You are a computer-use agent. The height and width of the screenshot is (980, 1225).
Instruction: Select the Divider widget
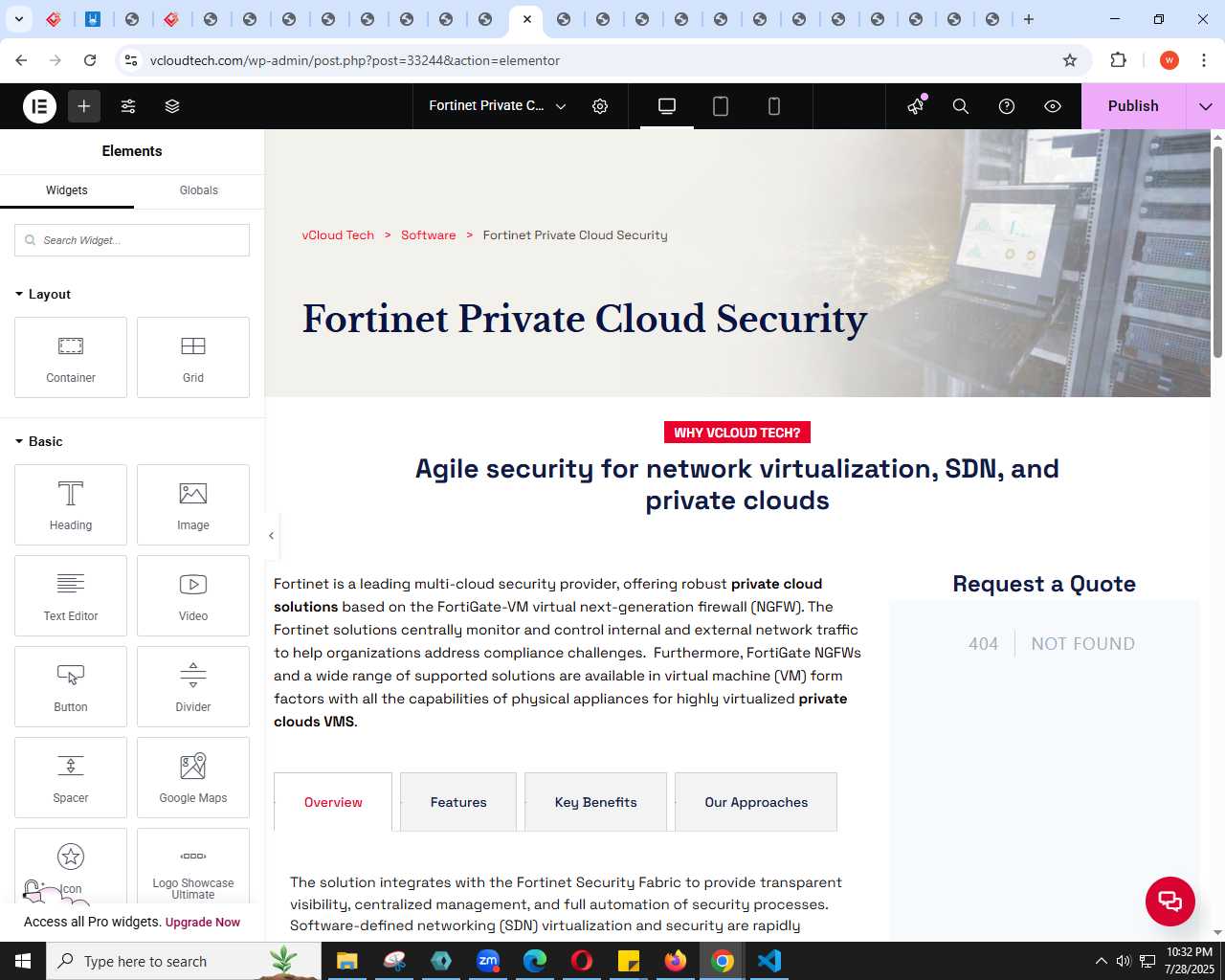click(x=193, y=686)
